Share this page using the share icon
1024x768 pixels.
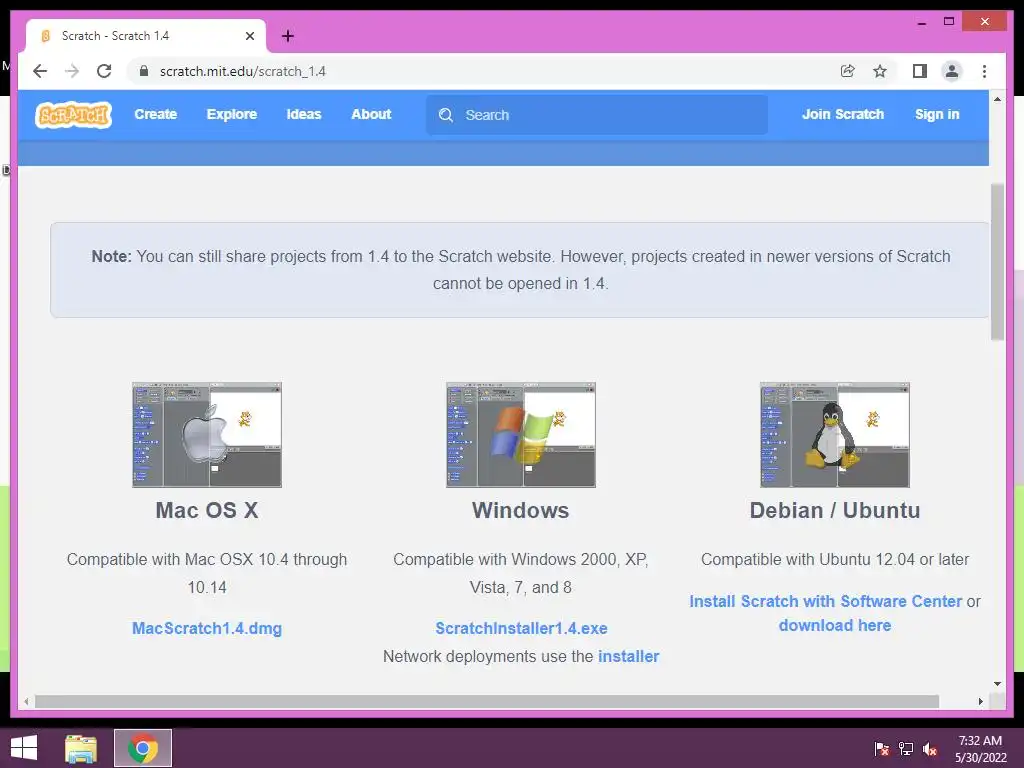(848, 71)
